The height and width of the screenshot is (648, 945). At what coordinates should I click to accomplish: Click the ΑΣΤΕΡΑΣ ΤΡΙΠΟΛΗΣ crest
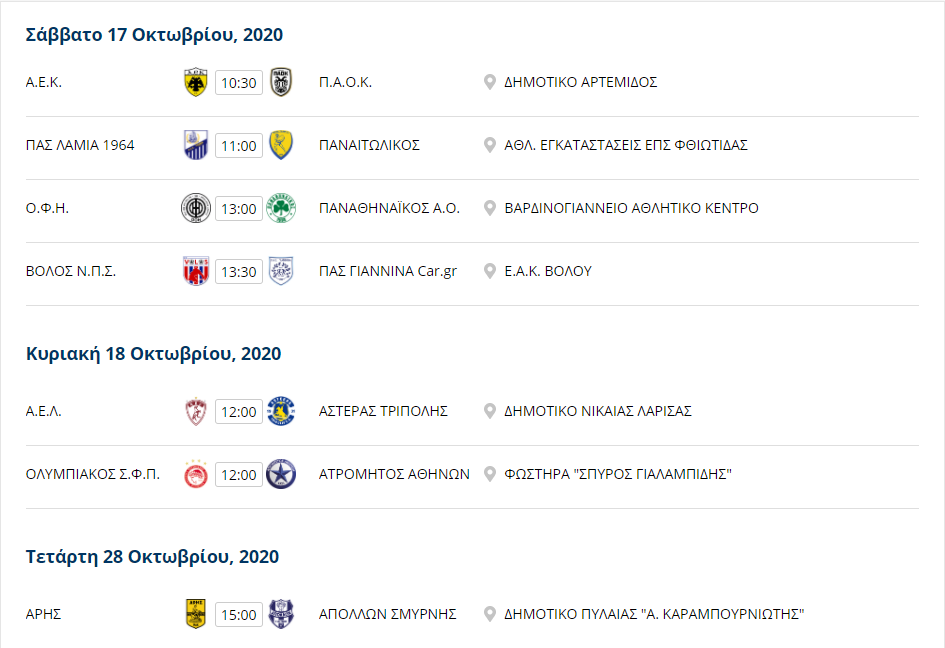coord(281,411)
